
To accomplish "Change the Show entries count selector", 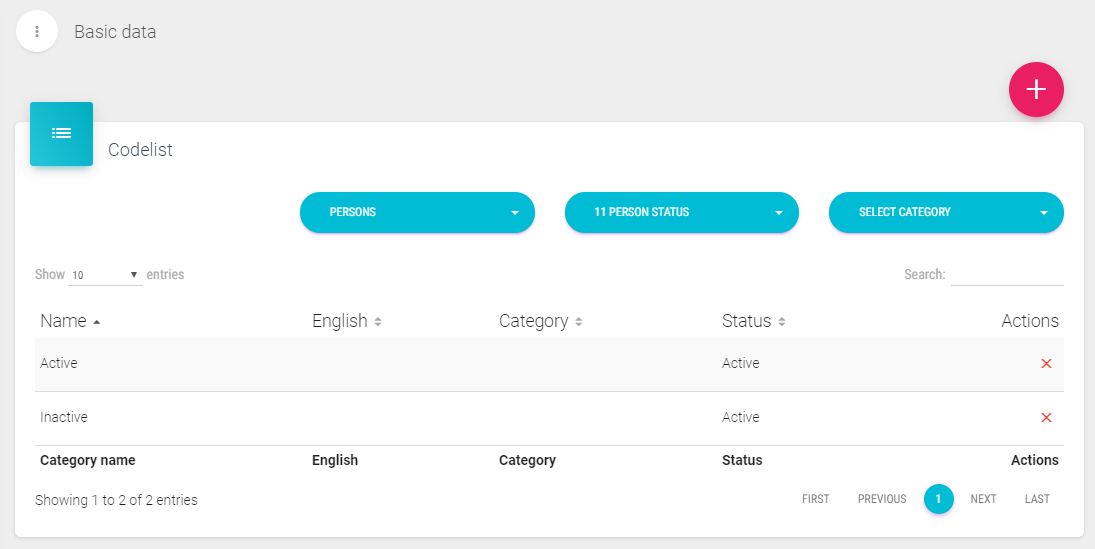I will (x=105, y=275).
